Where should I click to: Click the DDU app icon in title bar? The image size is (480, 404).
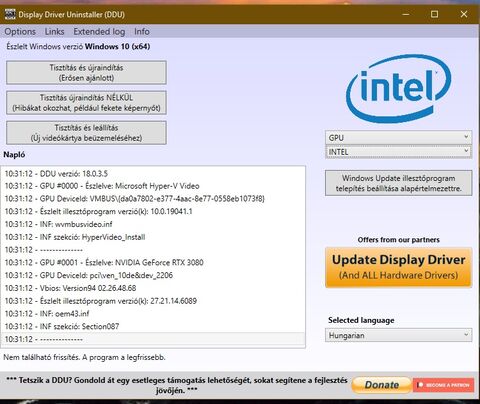(10, 14)
